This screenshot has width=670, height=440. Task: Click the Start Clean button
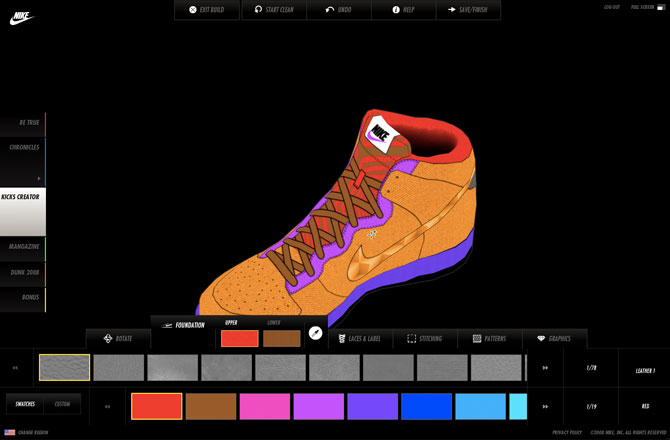(x=274, y=10)
